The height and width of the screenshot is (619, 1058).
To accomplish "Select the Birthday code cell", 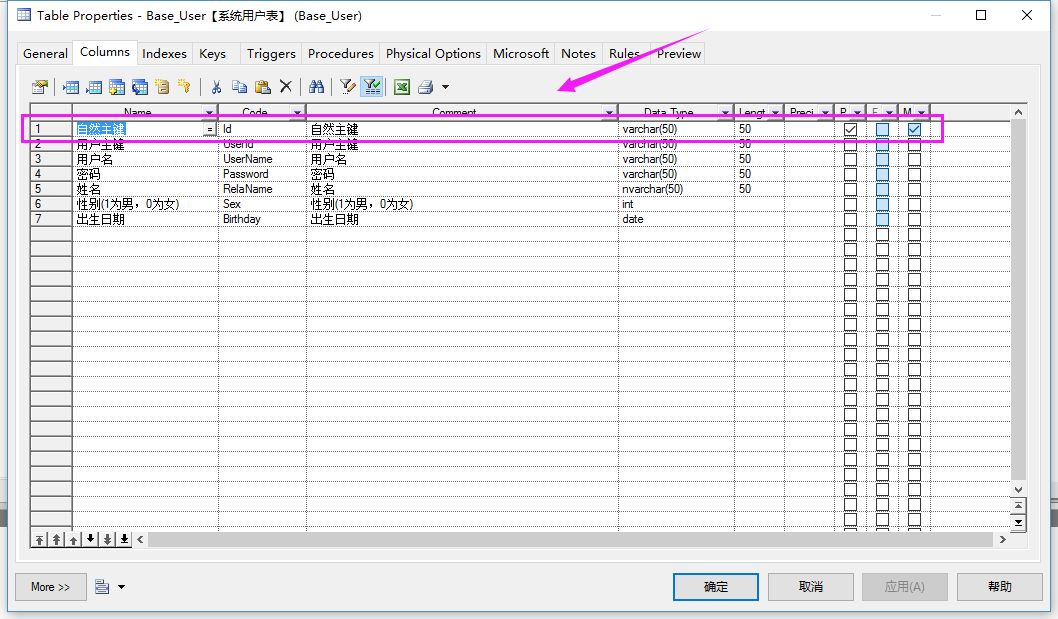I will click(262, 219).
